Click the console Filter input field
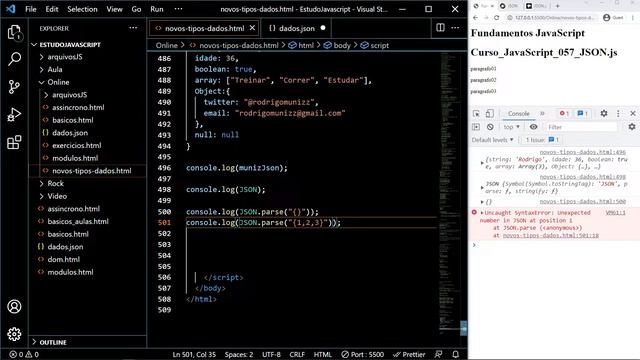This screenshot has height=360, width=640. coord(581,127)
